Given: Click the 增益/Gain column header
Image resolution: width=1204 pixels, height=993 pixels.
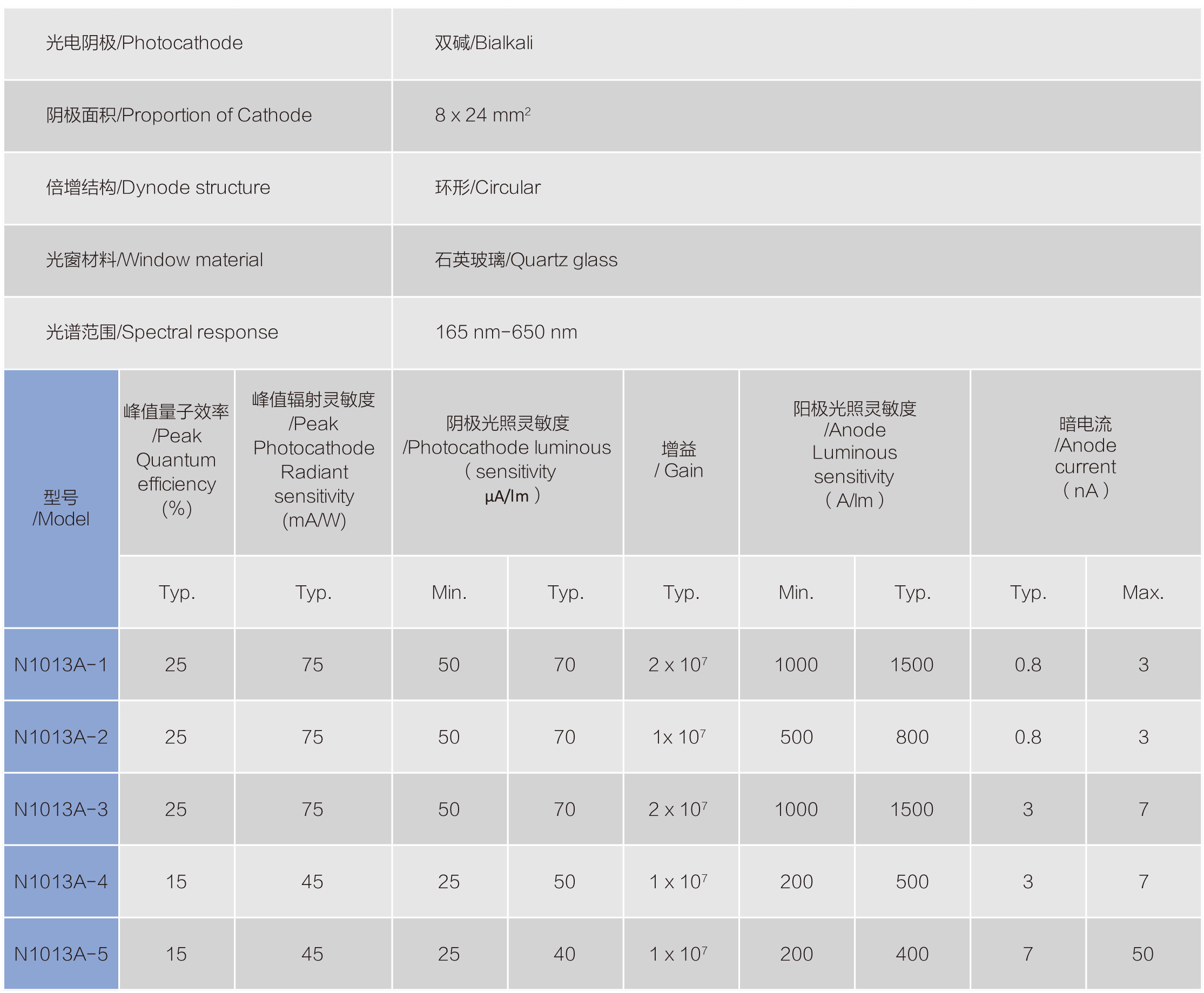Looking at the screenshot, I should click(x=680, y=460).
